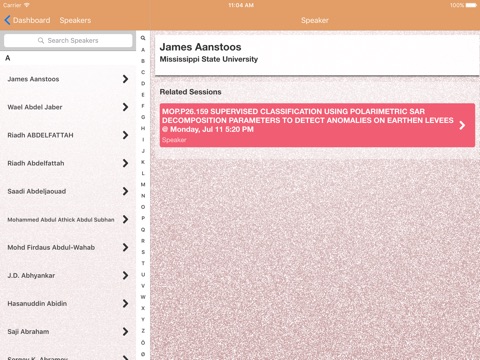Image resolution: width=480 pixels, height=360 pixels.
Task: Go back to Dashboard
Action: coord(28,20)
